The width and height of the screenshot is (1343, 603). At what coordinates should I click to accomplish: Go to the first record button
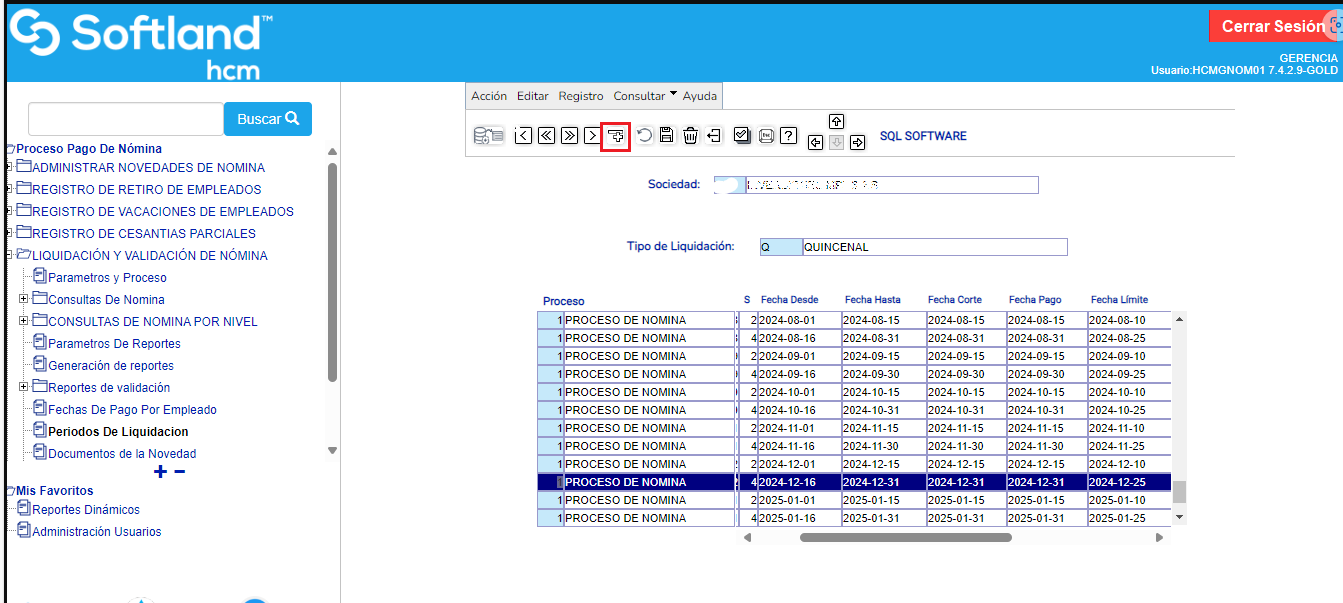[x=523, y=136]
